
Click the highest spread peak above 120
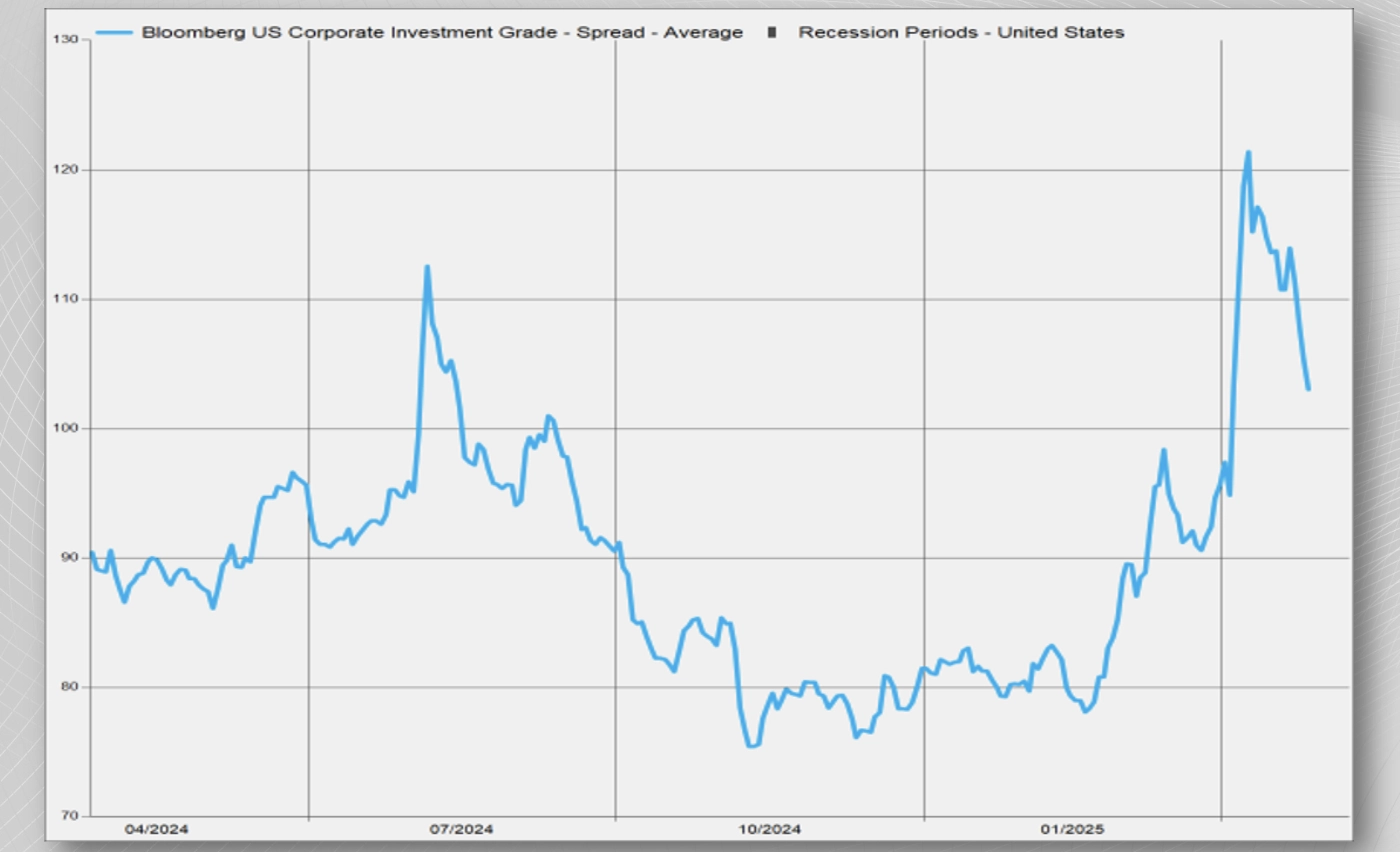tap(1248, 153)
